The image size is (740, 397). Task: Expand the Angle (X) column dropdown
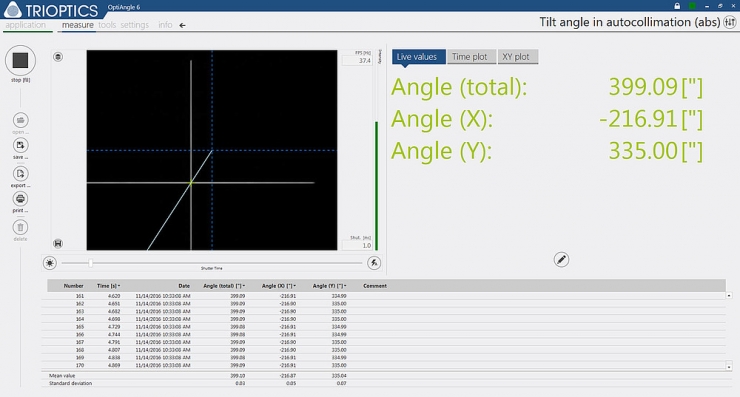tap(294, 286)
